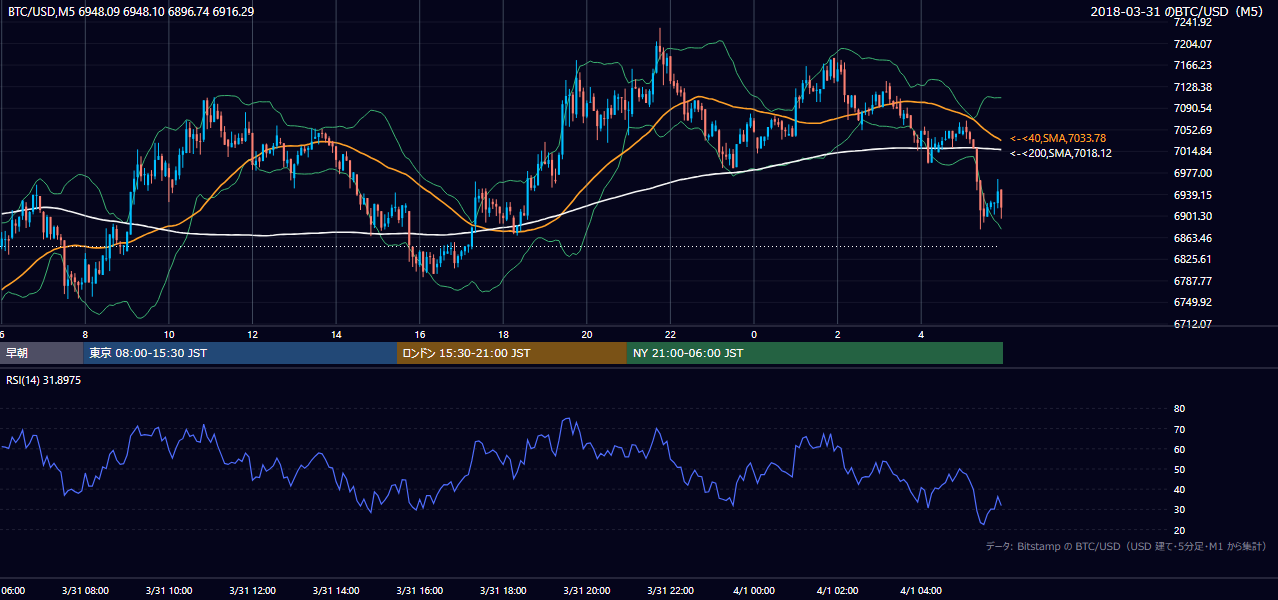Click the 200 SMA label 7018.12

pyautogui.click(x=1061, y=153)
